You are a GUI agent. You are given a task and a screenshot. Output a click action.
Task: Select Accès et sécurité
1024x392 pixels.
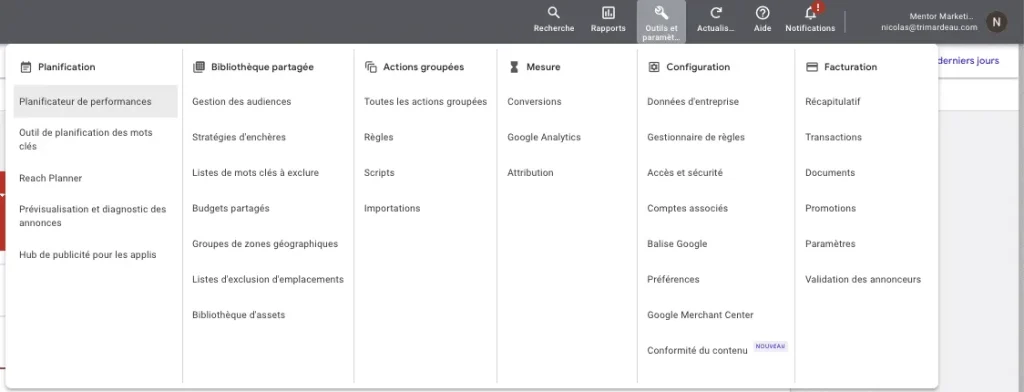[685, 172]
